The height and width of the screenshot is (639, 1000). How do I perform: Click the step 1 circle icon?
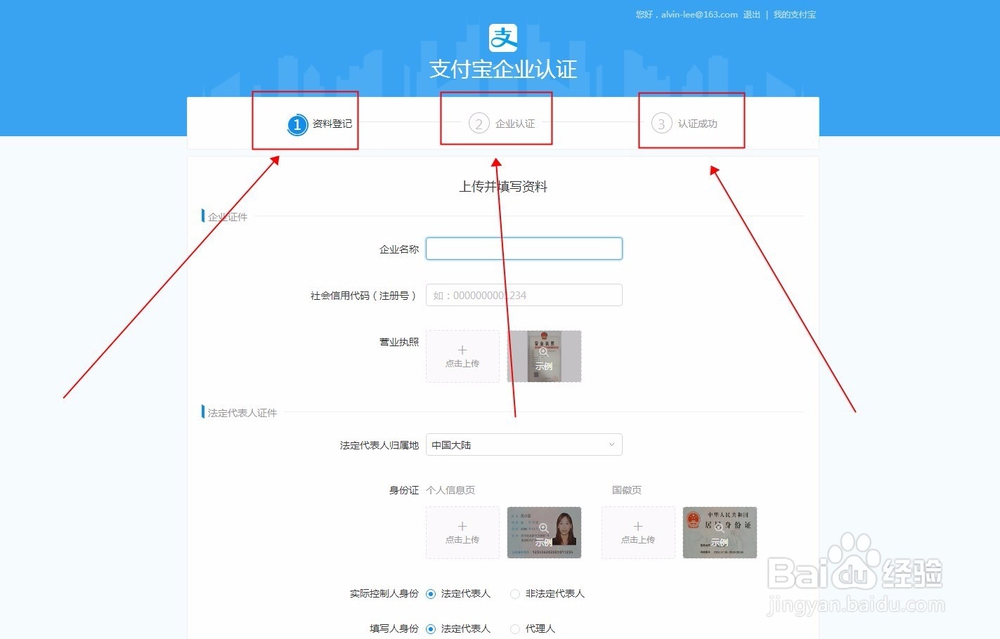point(297,124)
